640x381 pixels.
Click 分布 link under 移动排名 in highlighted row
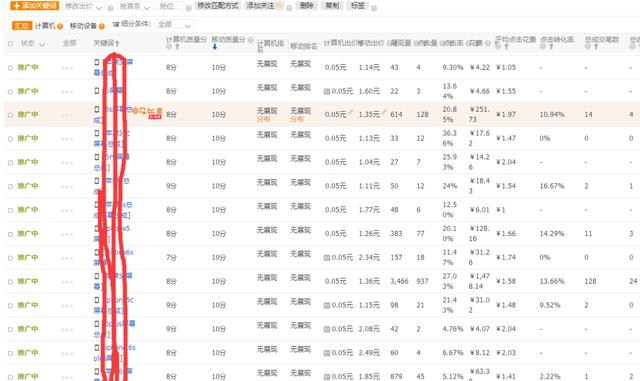coord(297,119)
